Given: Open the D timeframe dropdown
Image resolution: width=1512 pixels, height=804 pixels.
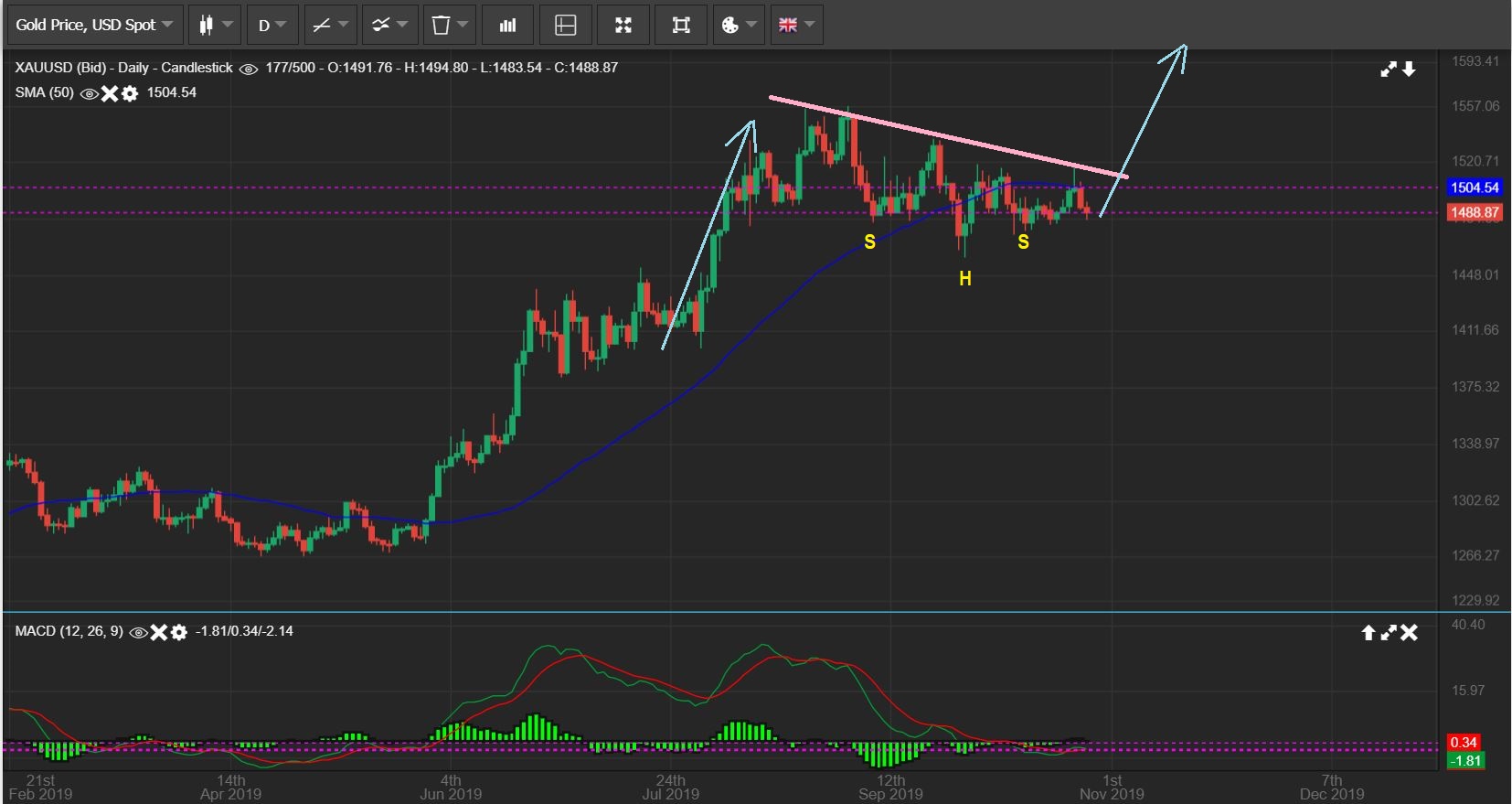Looking at the screenshot, I should [272, 25].
